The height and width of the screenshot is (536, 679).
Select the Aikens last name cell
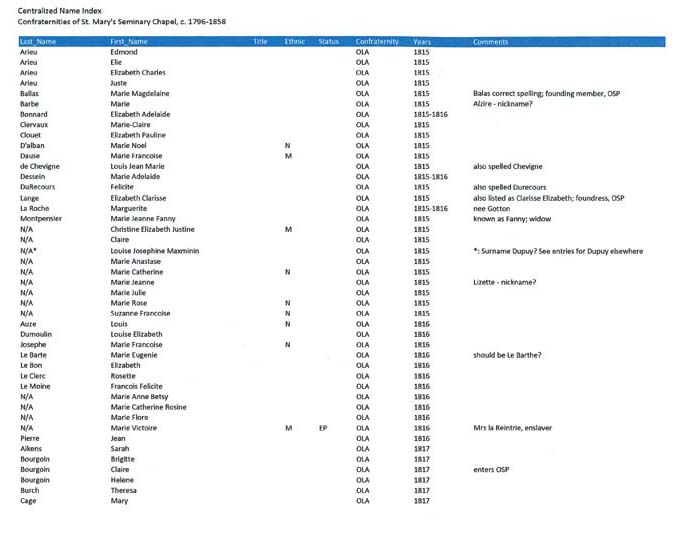tap(32, 448)
